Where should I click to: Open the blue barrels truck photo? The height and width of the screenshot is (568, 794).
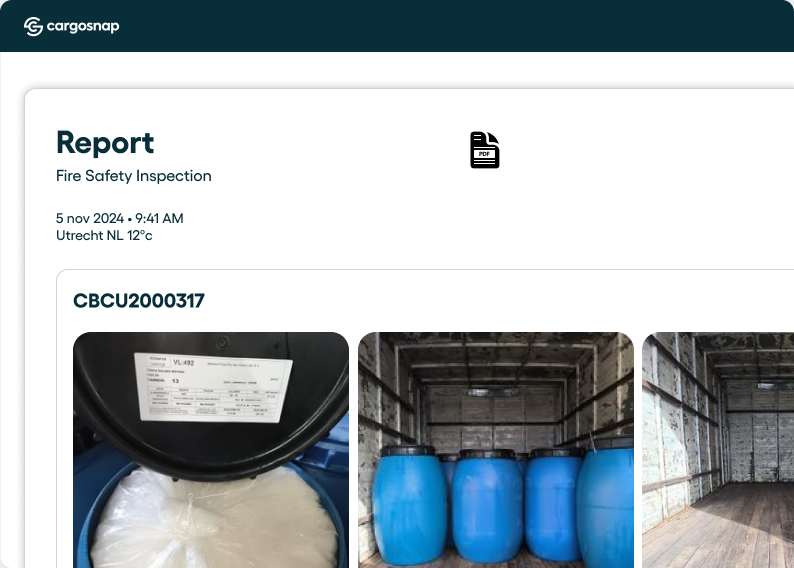click(496, 450)
